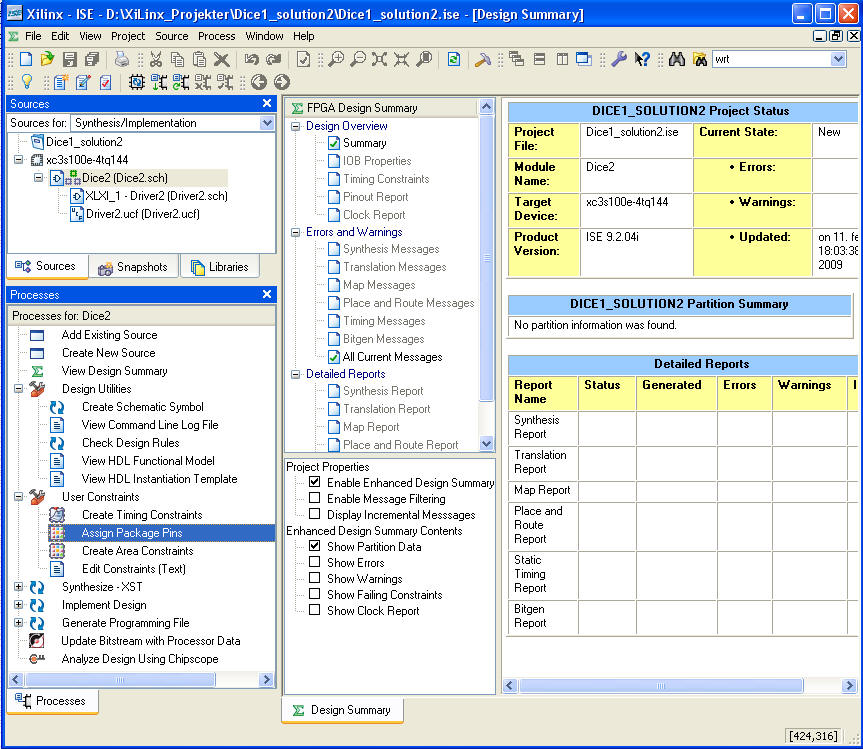Click the Cut scissors icon
The width and height of the screenshot is (863, 749).
156,59
